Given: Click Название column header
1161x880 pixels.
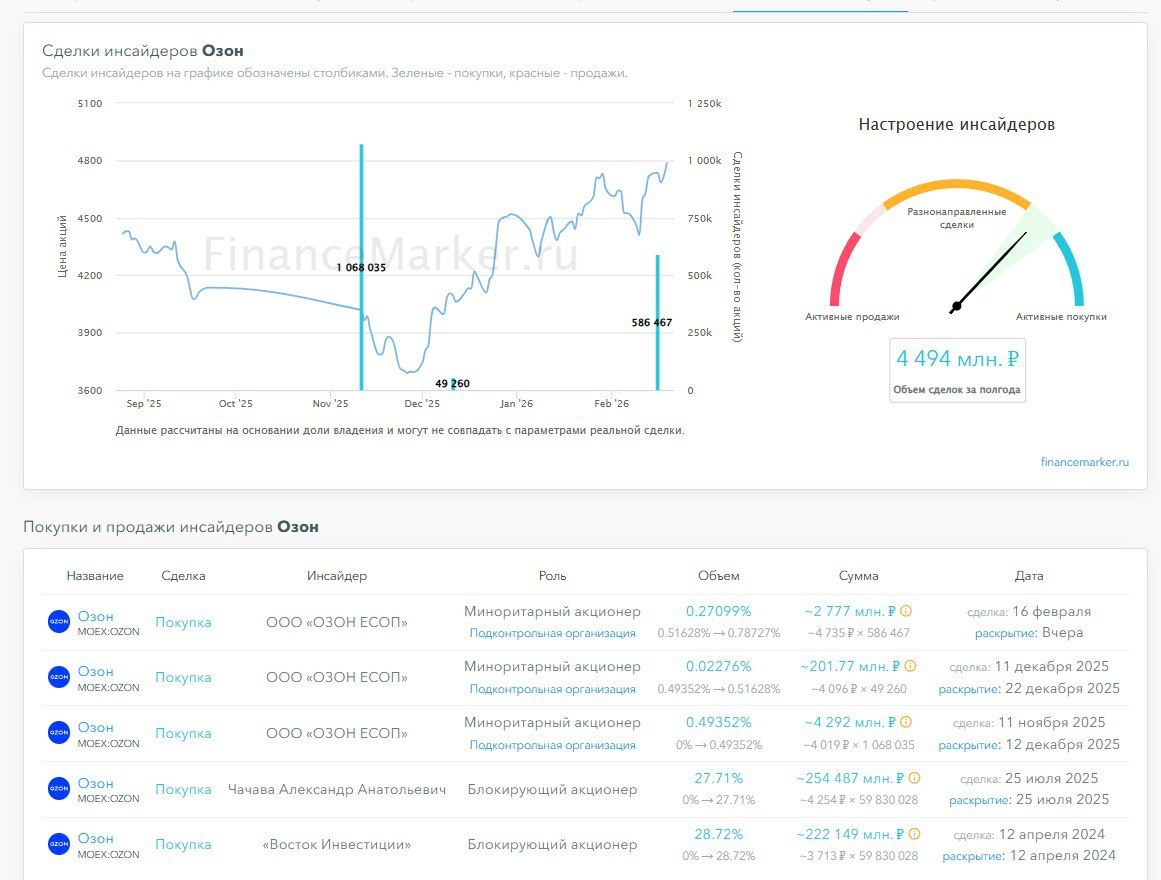Looking at the screenshot, I should click(x=95, y=576).
